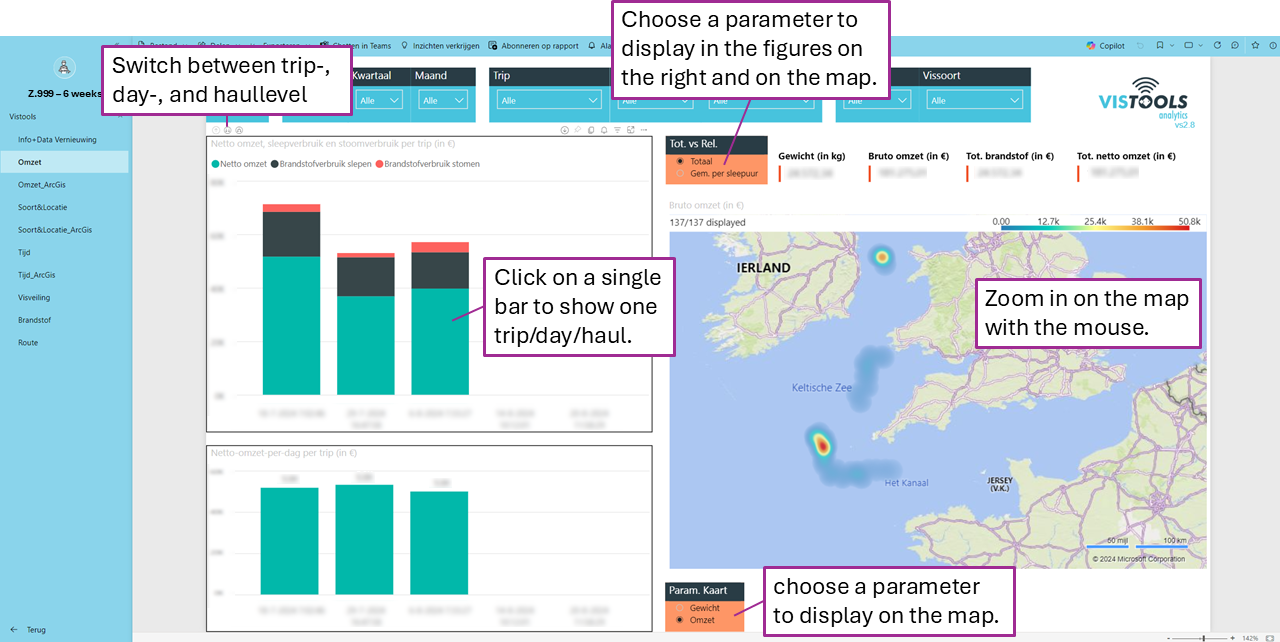The image size is (1280, 642).
Task: Open the filter icon on the chart header
Action: (x=617, y=130)
